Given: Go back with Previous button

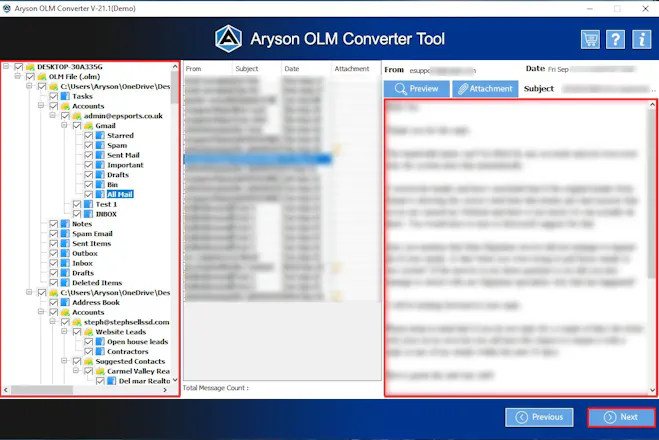Looking at the screenshot, I should tap(539, 417).
